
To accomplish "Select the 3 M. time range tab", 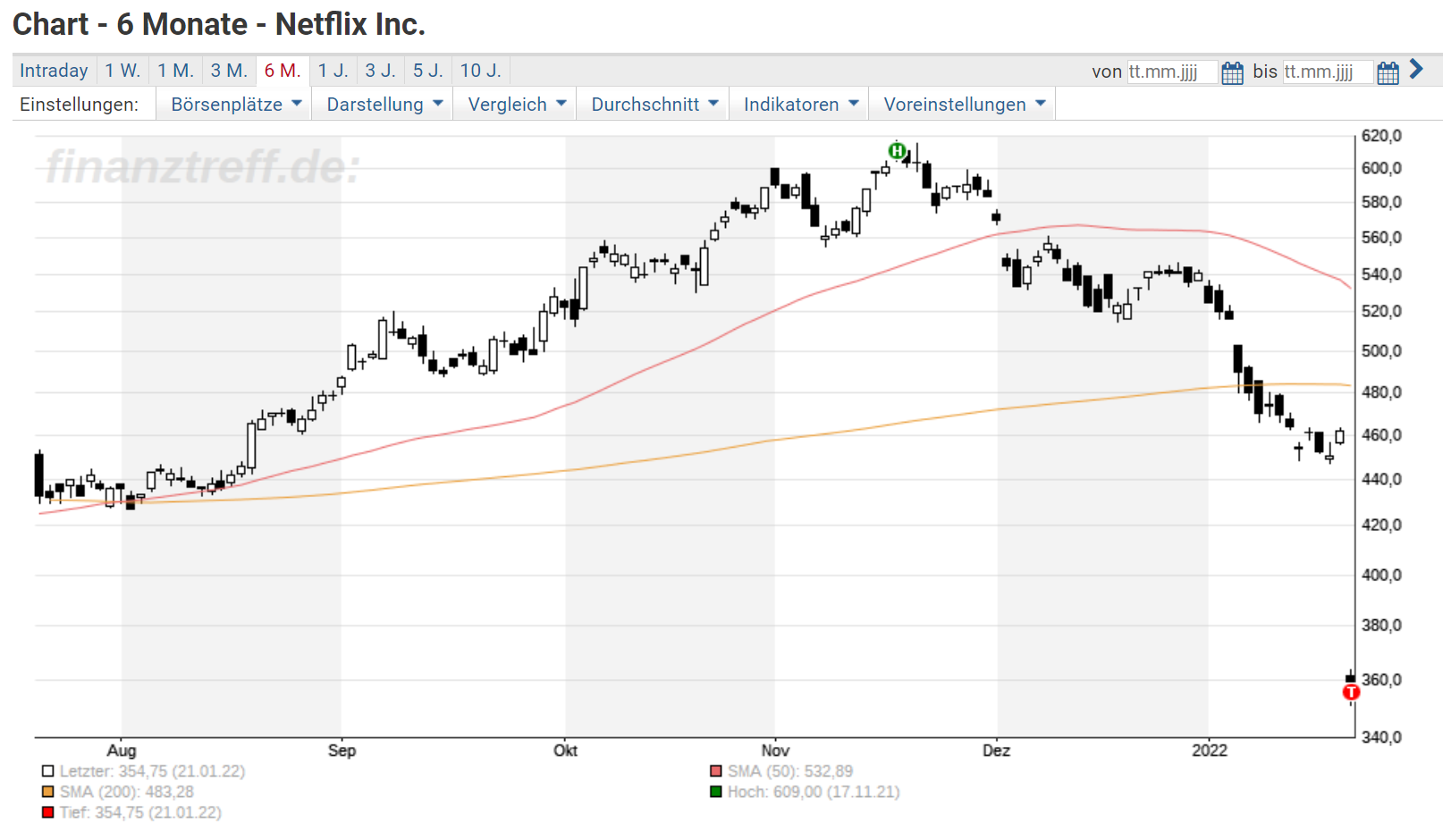I will [229, 71].
